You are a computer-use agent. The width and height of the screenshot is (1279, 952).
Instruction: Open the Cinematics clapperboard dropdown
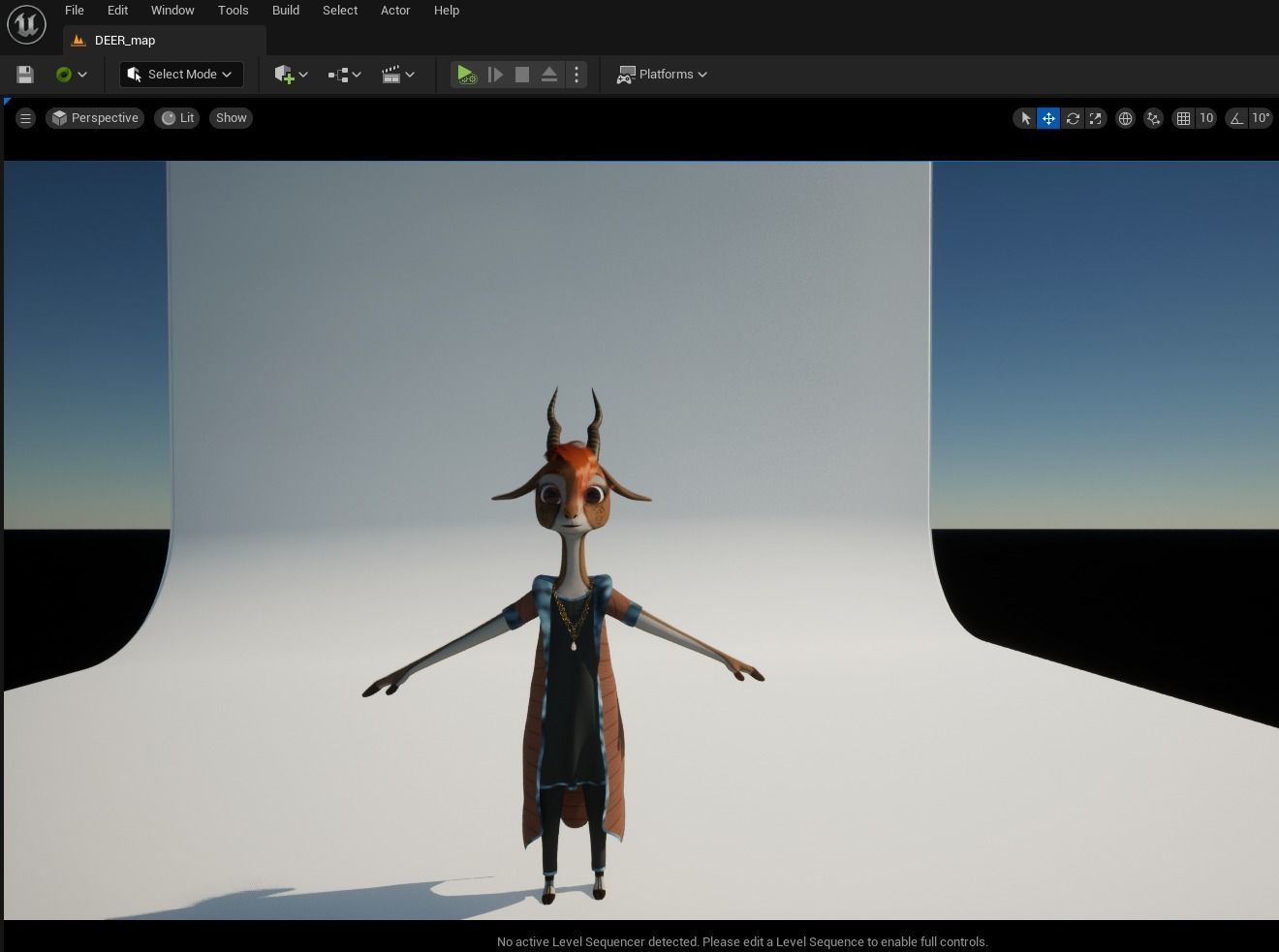(x=397, y=75)
